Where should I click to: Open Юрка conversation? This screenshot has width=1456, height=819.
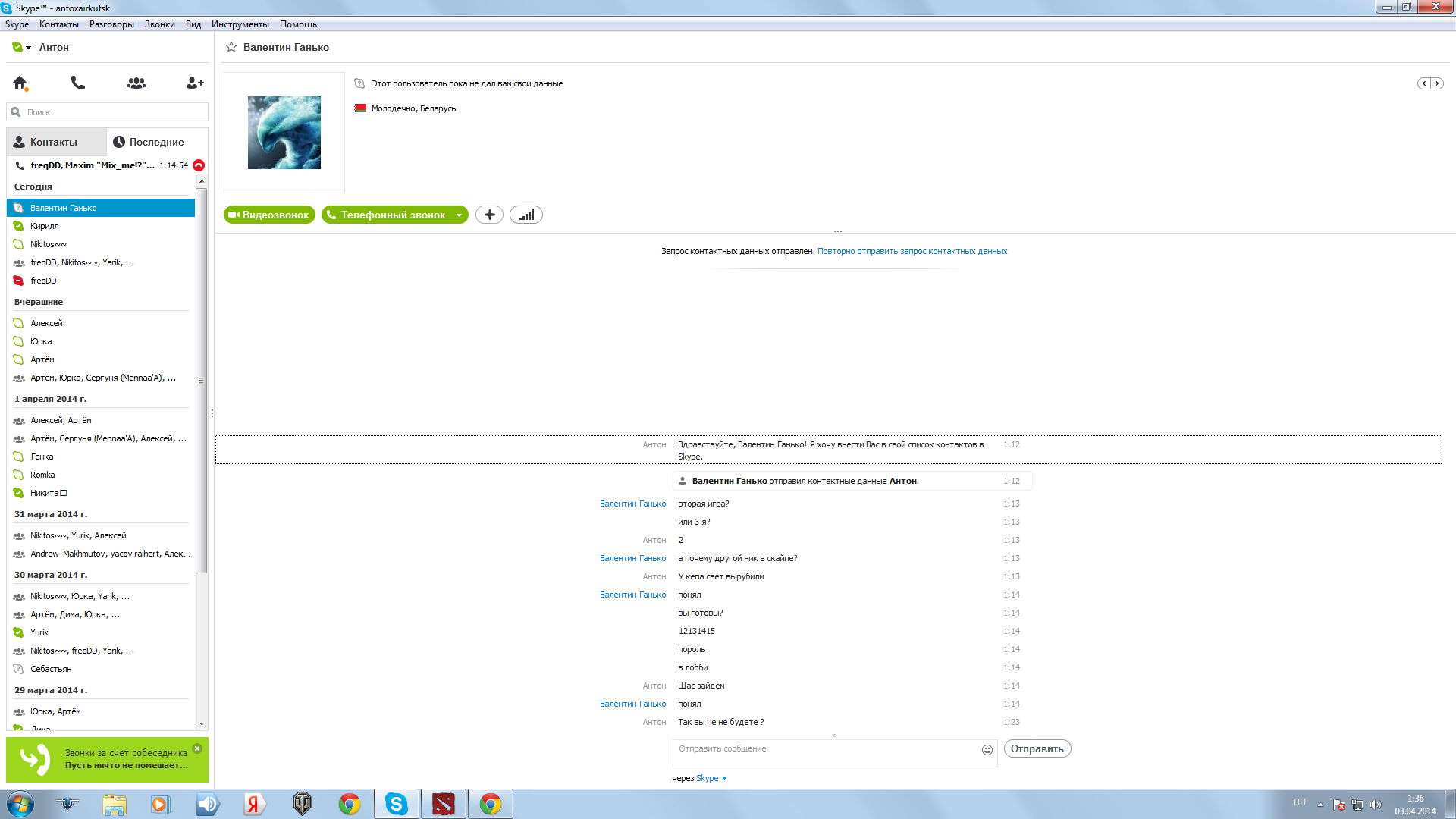pyautogui.click(x=101, y=341)
